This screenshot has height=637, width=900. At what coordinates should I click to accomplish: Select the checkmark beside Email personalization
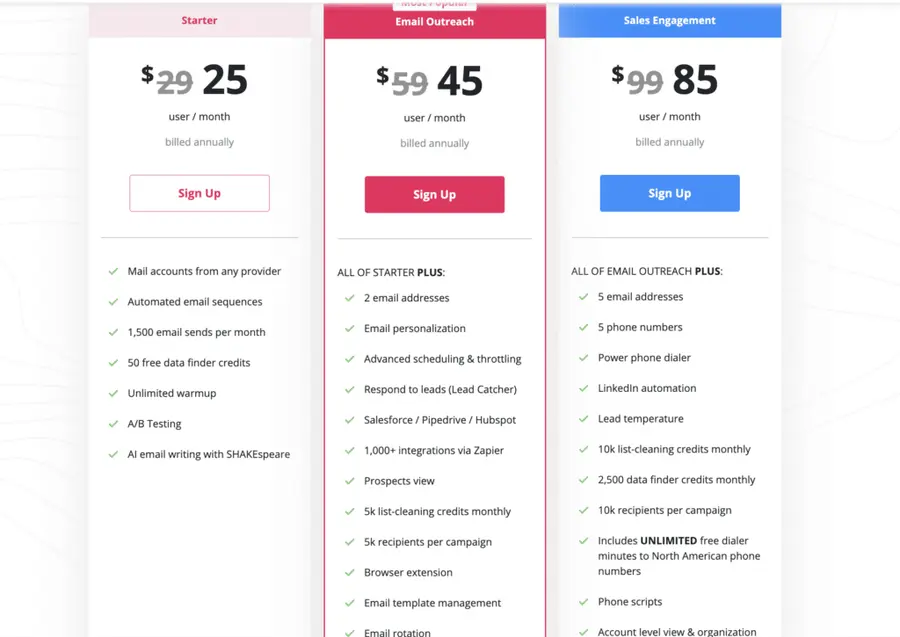tap(349, 328)
